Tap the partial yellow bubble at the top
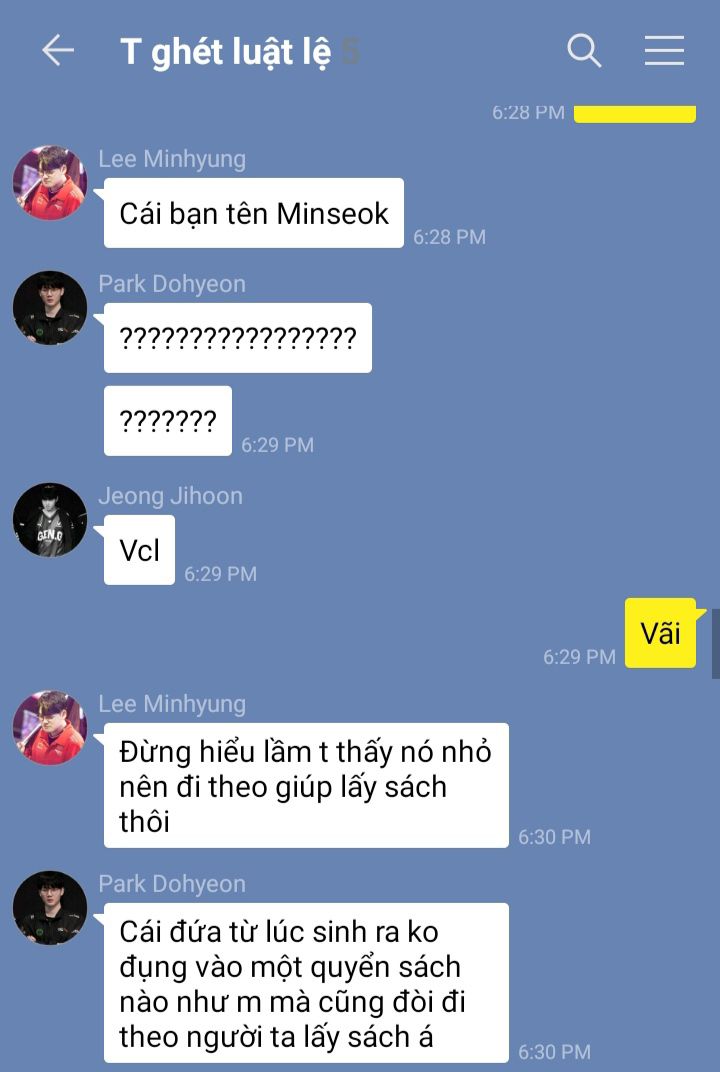Viewport: 720px width, 1072px height. (x=635, y=114)
